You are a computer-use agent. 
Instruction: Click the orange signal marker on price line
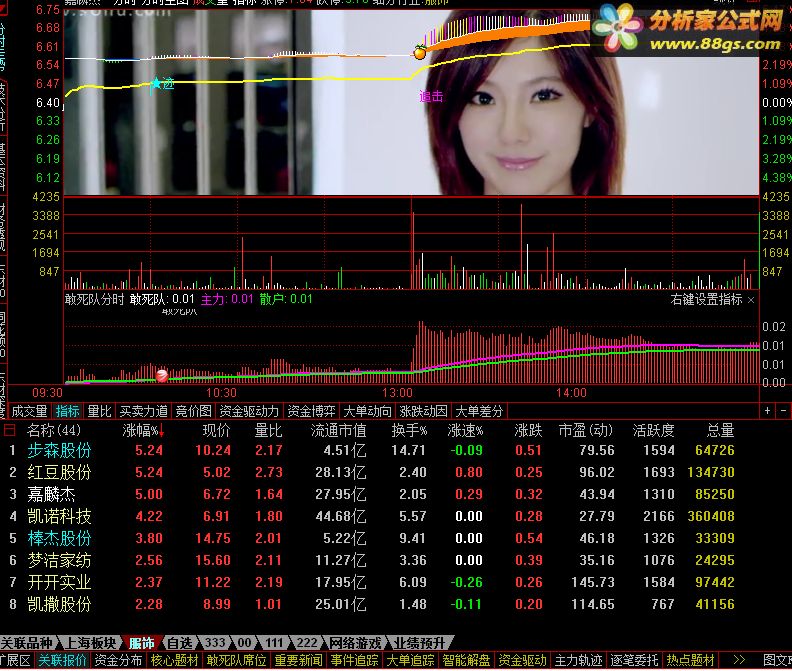tap(419, 52)
